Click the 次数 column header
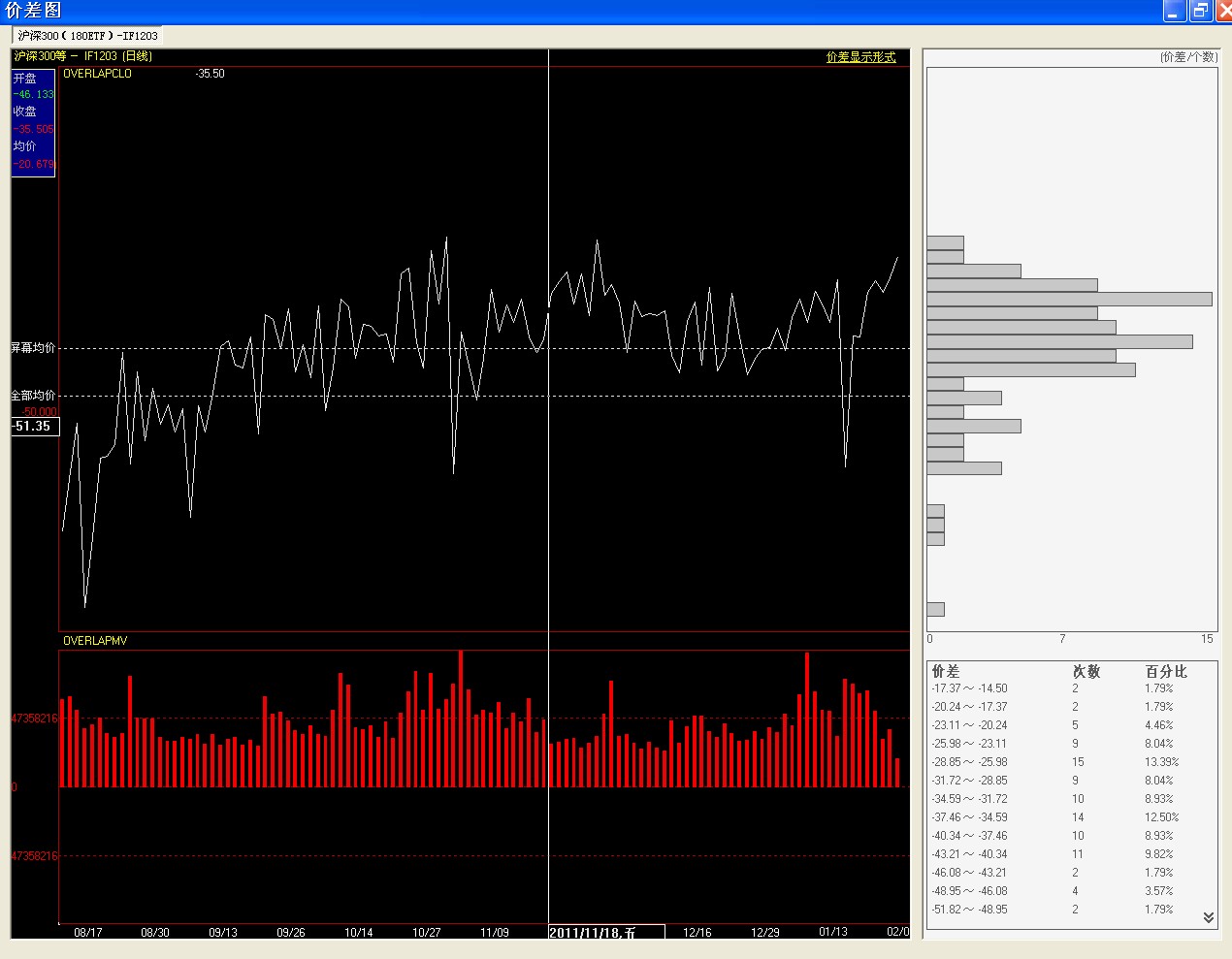The image size is (1232, 959). (1086, 671)
